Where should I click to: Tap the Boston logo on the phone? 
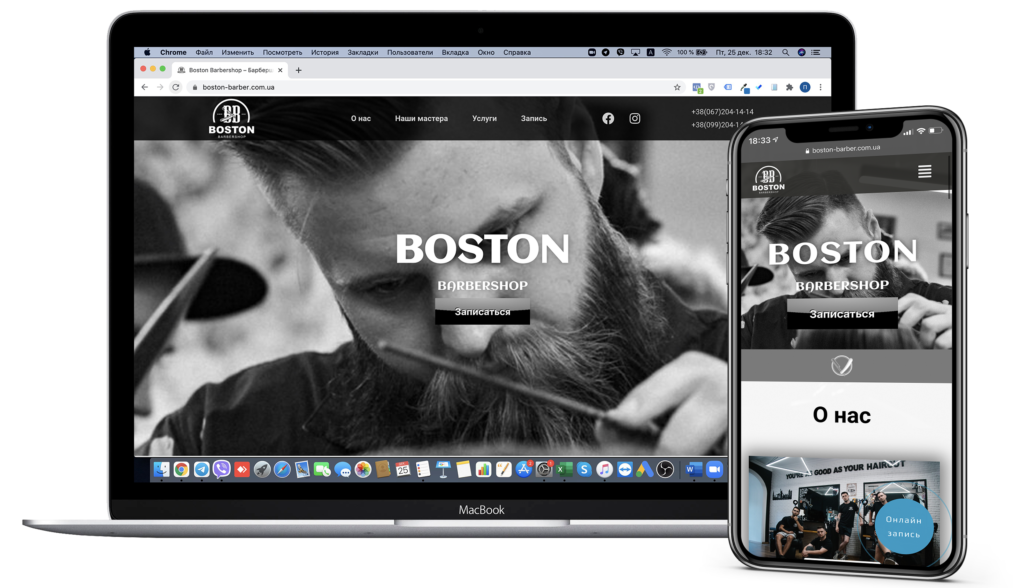tap(768, 180)
